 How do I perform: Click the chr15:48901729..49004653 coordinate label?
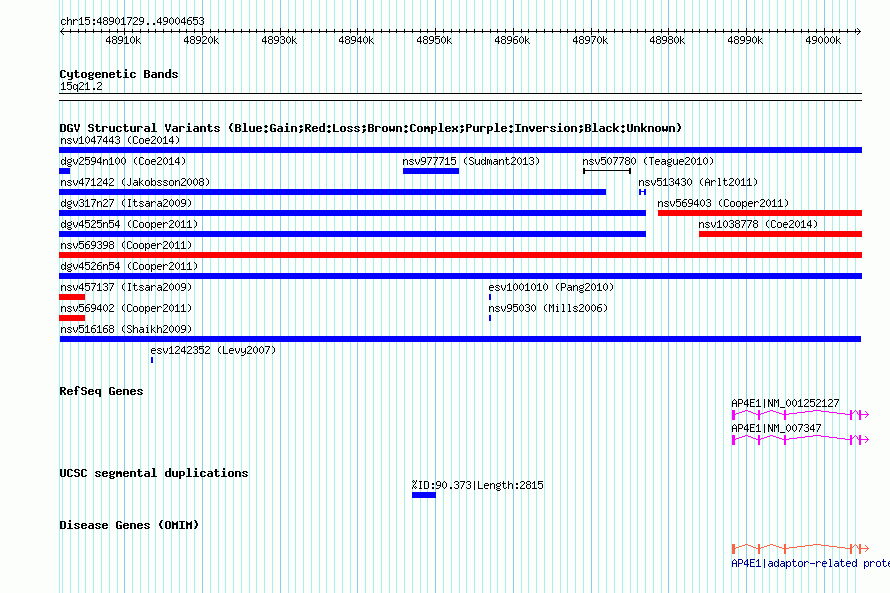(132, 21)
